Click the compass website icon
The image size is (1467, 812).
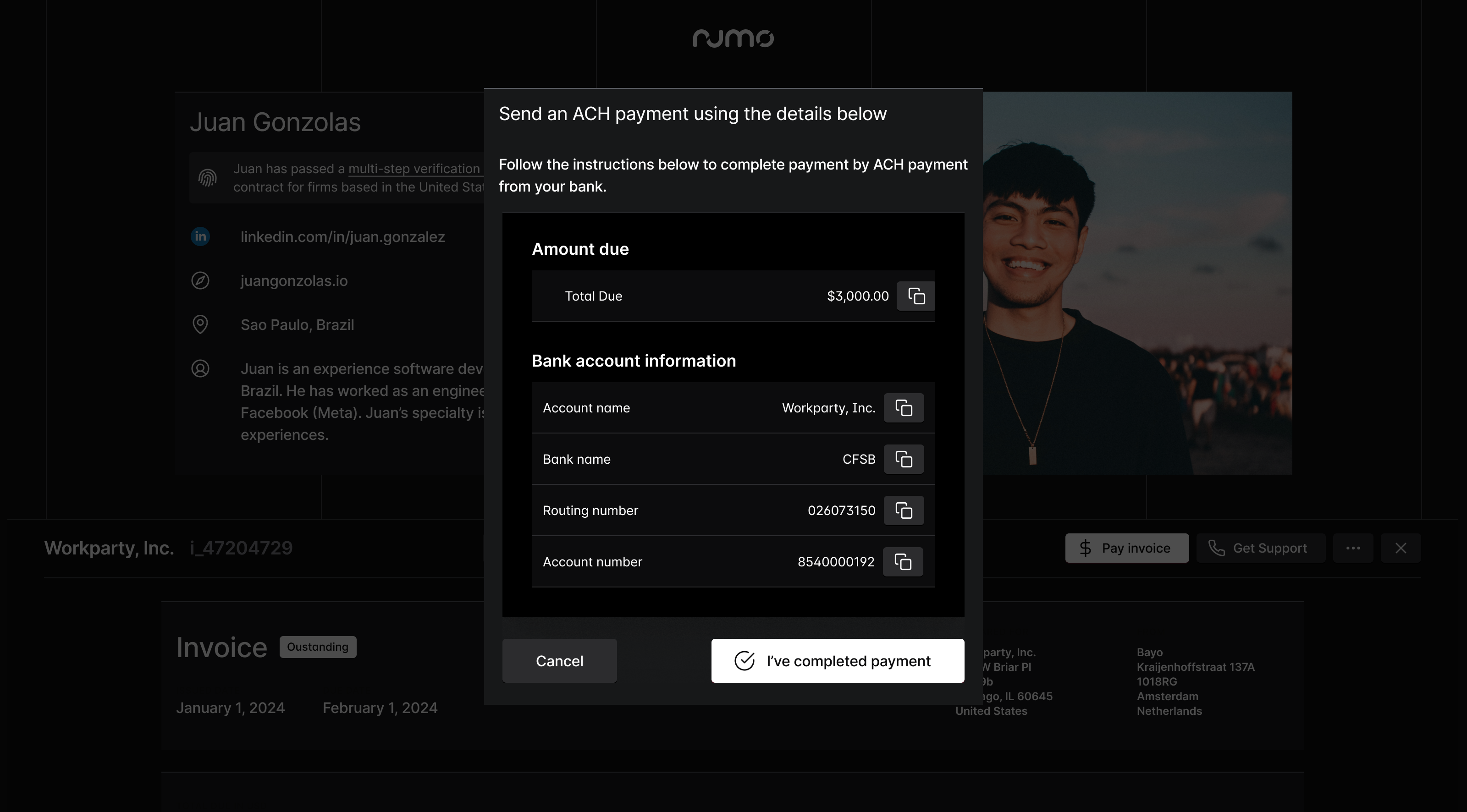click(x=200, y=281)
